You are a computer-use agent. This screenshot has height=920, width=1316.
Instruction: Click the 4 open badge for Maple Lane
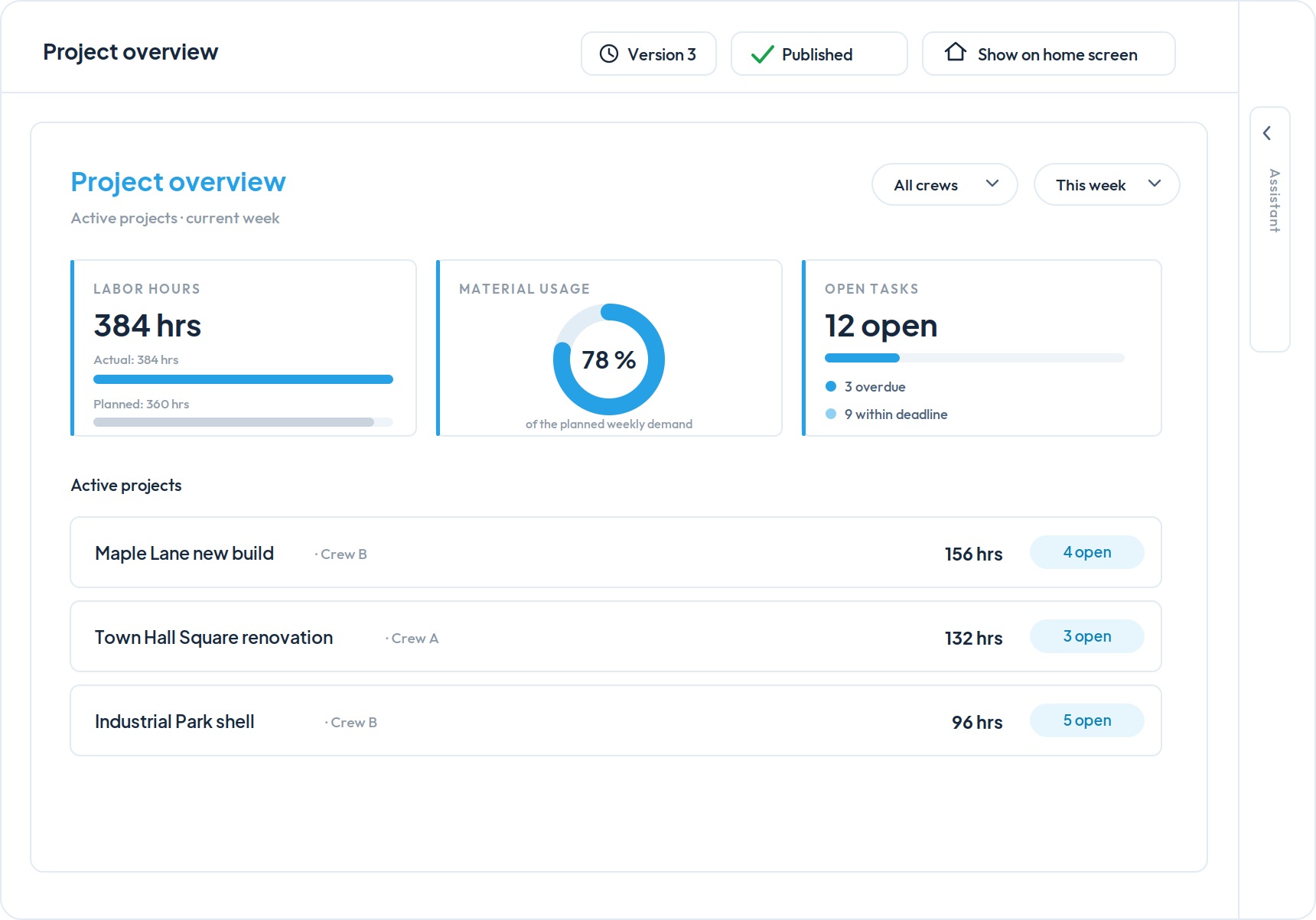(x=1087, y=552)
